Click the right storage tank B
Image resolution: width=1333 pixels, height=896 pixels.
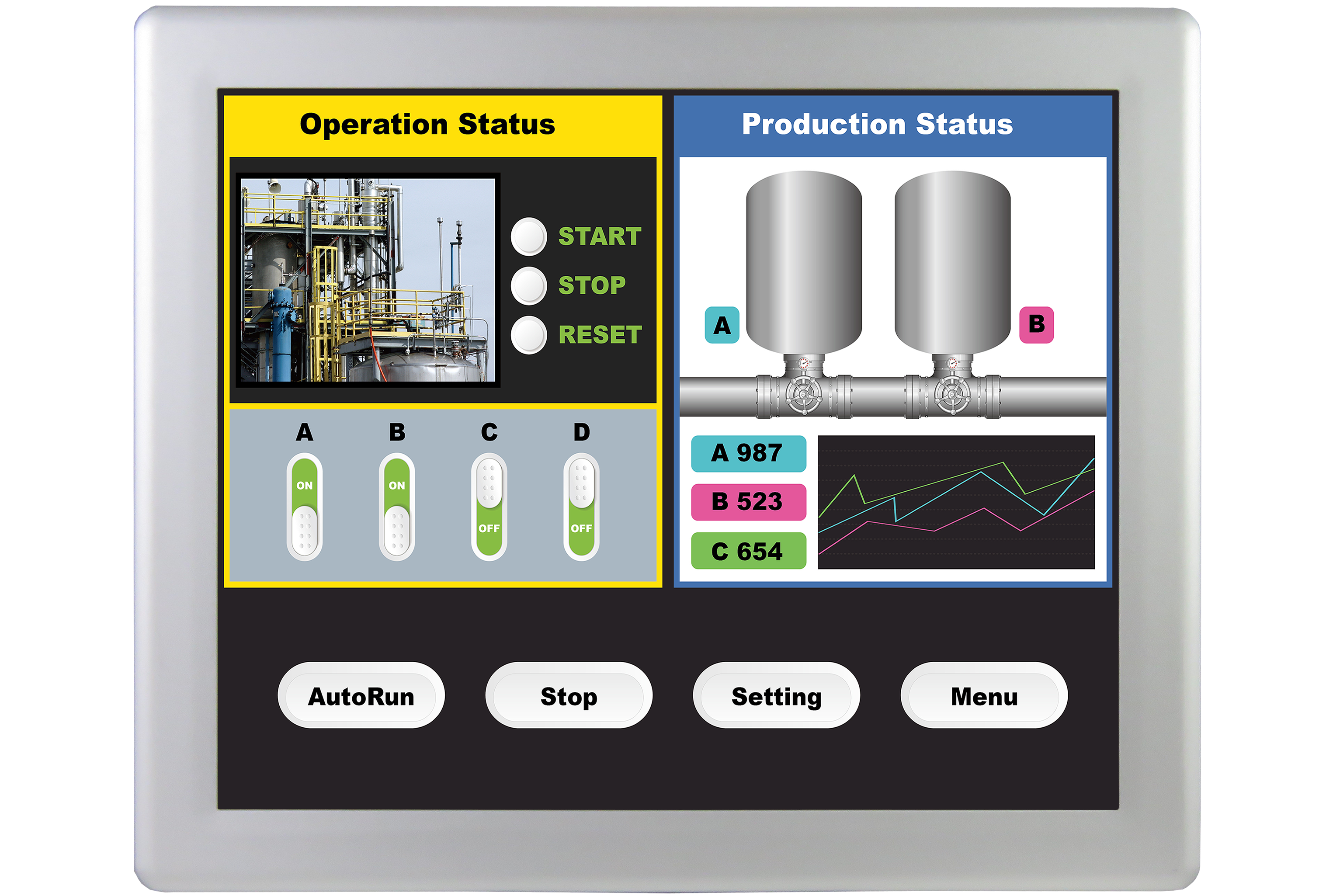pos(952,263)
